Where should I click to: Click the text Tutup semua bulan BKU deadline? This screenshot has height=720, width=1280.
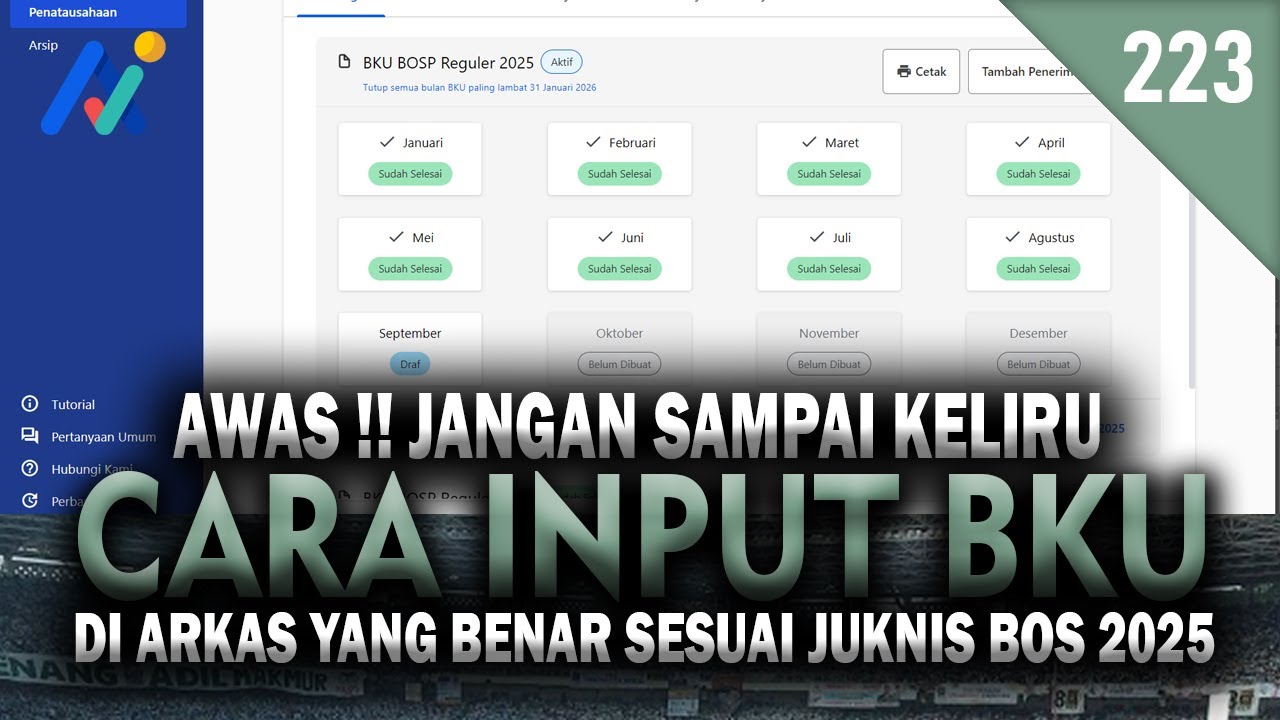tap(480, 88)
